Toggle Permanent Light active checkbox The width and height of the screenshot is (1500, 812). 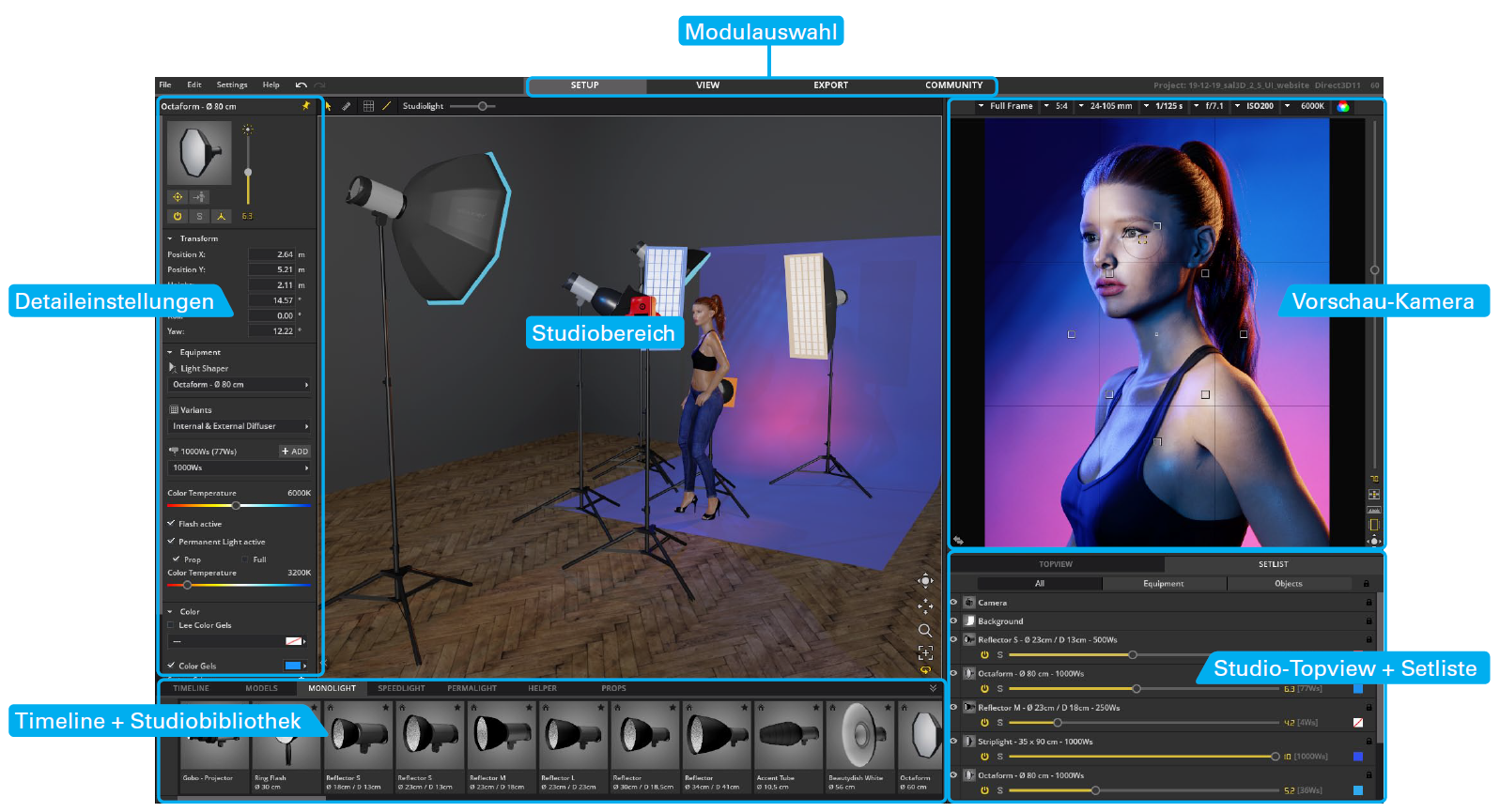(x=171, y=542)
